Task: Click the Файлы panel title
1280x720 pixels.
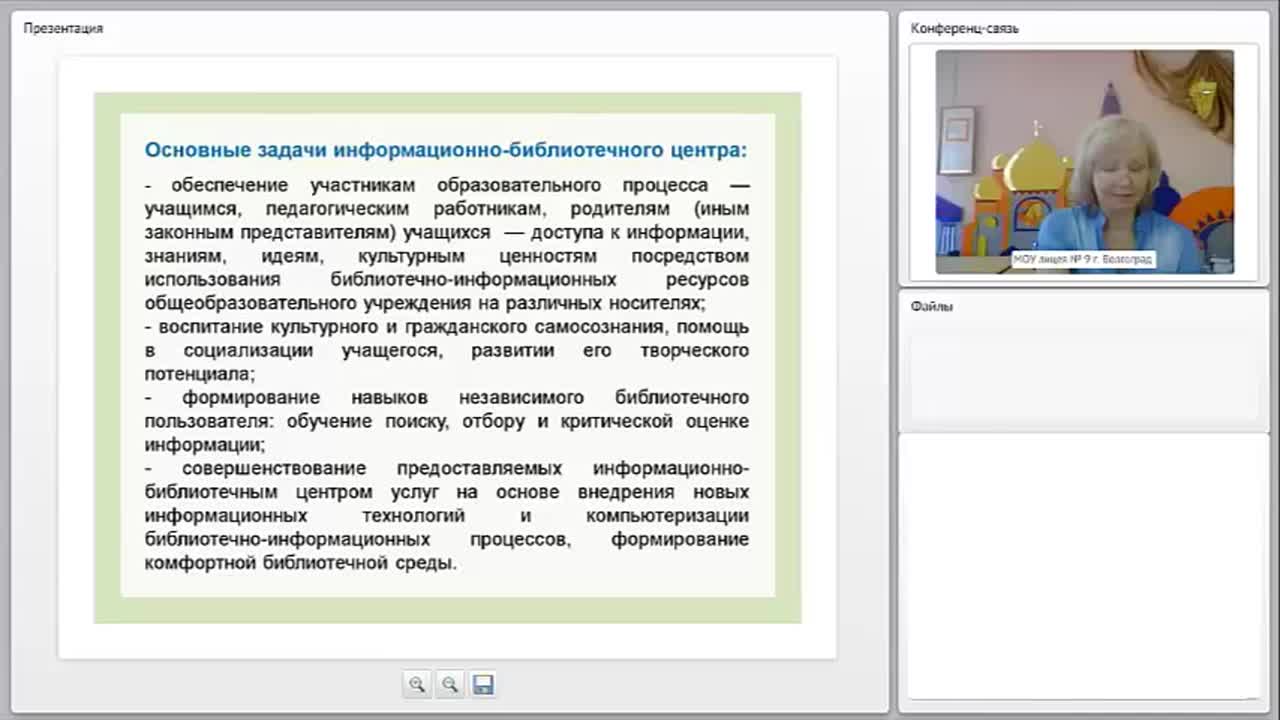Action: pos(931,307)
